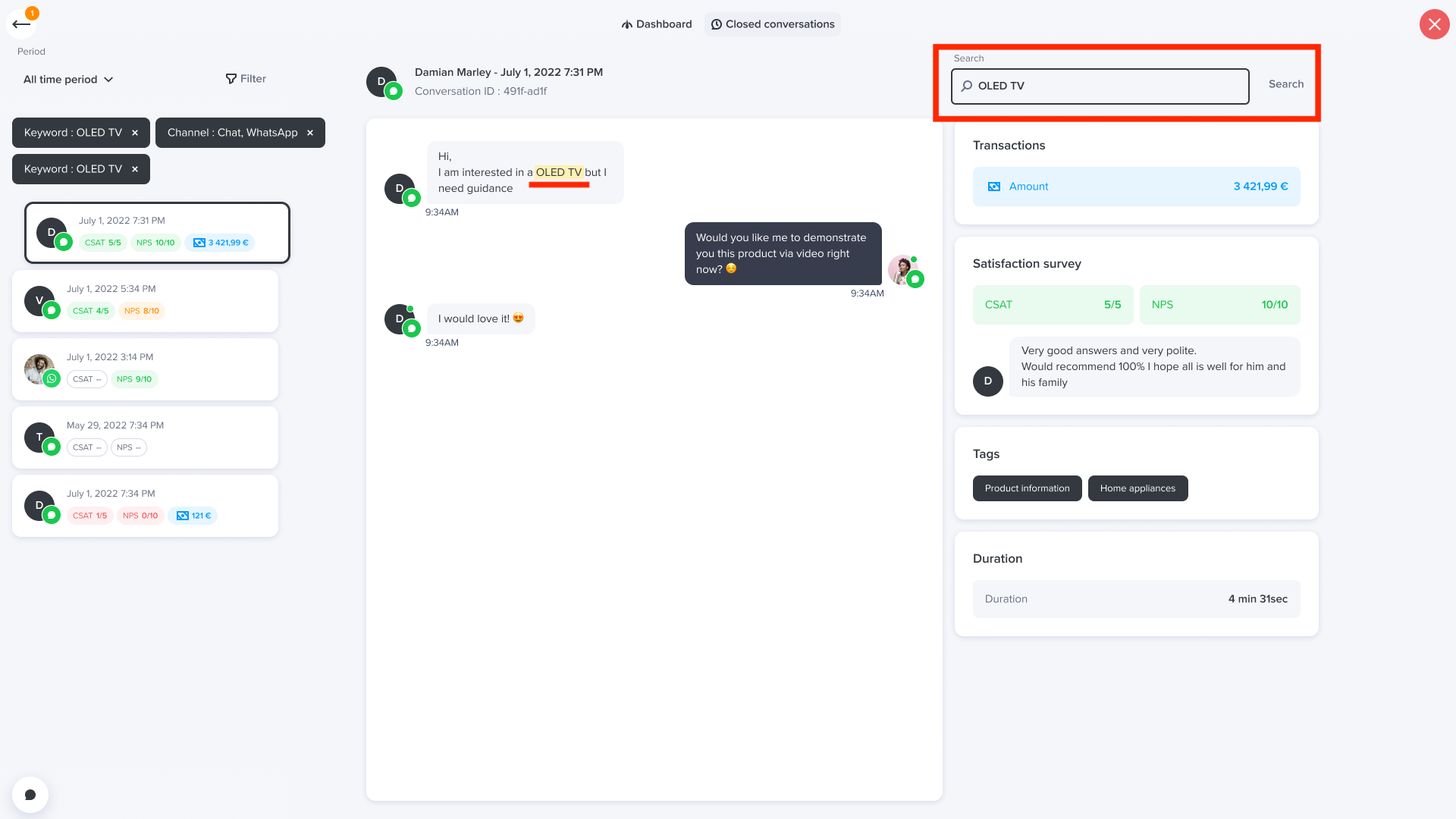The height and width of the screenshot is (819, 1456).
Task: Click the Amount money icon in Transactions
Action: tap(993, 187)
